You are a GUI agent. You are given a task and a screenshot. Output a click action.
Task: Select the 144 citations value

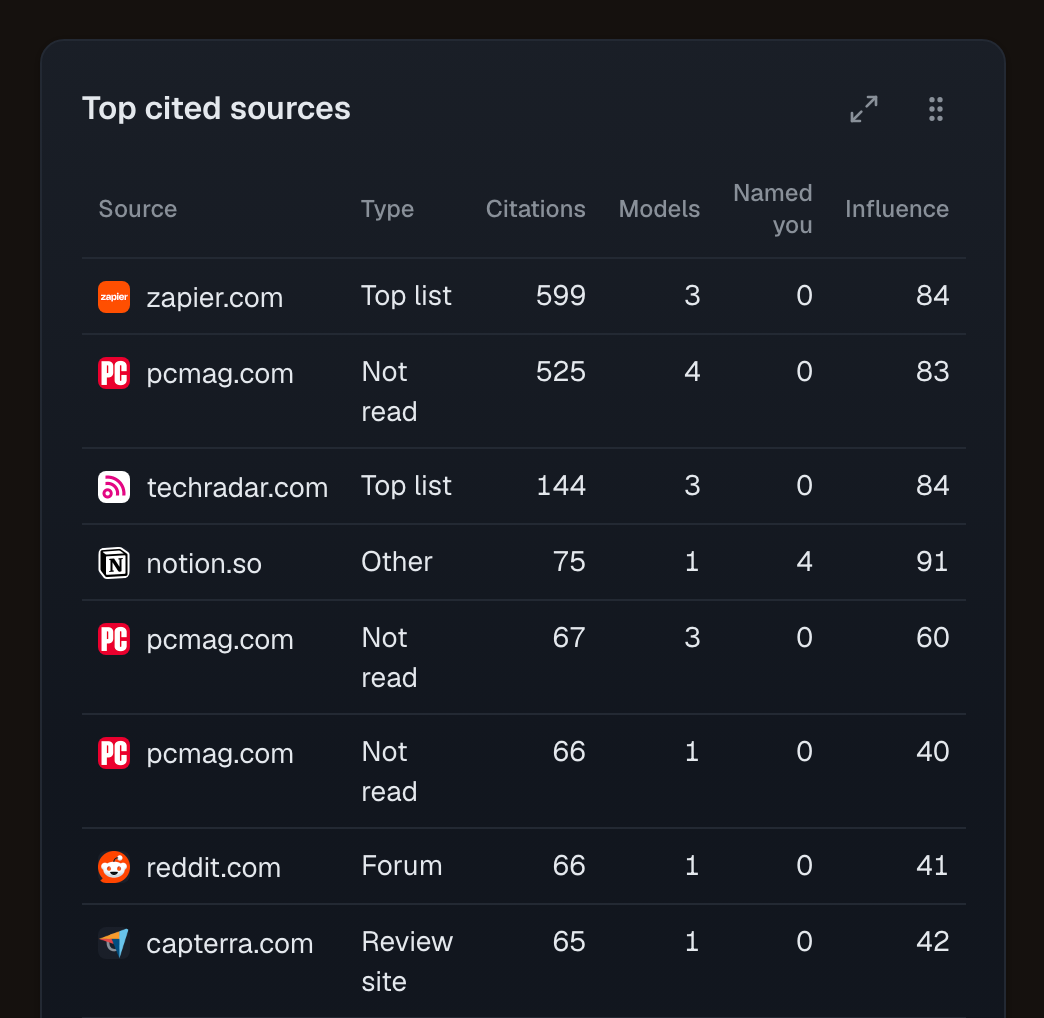click(561, 485)
